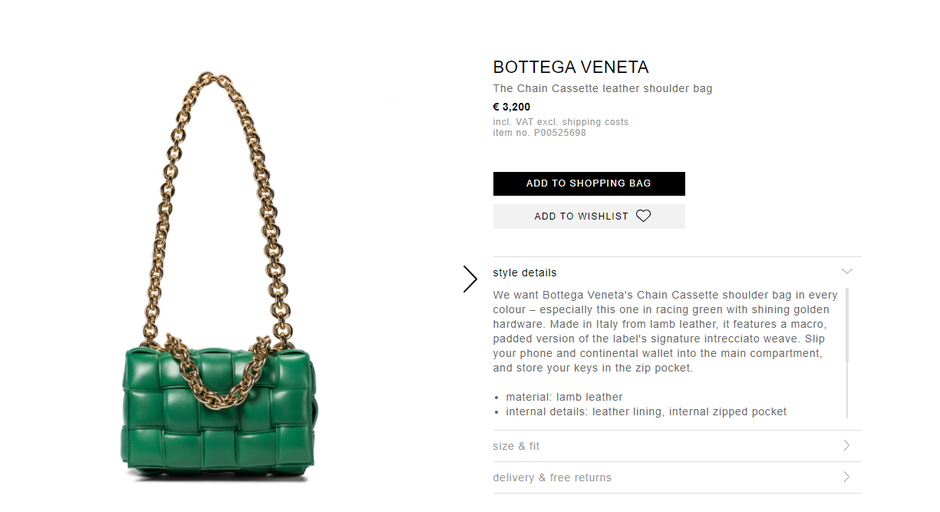Click the heart icon on wishlist button
This screenshot has width=940, height=512.
643,216
